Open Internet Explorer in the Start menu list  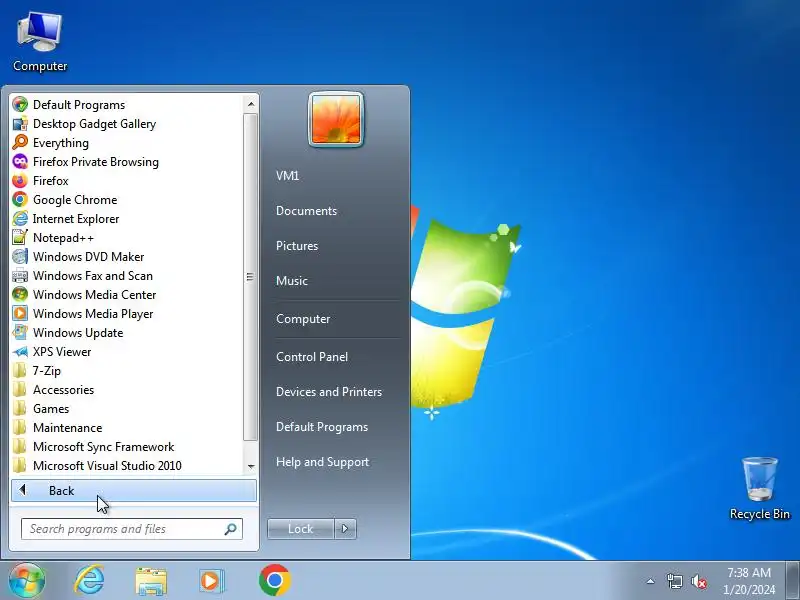pyautogui.click(x=66, y=218)
